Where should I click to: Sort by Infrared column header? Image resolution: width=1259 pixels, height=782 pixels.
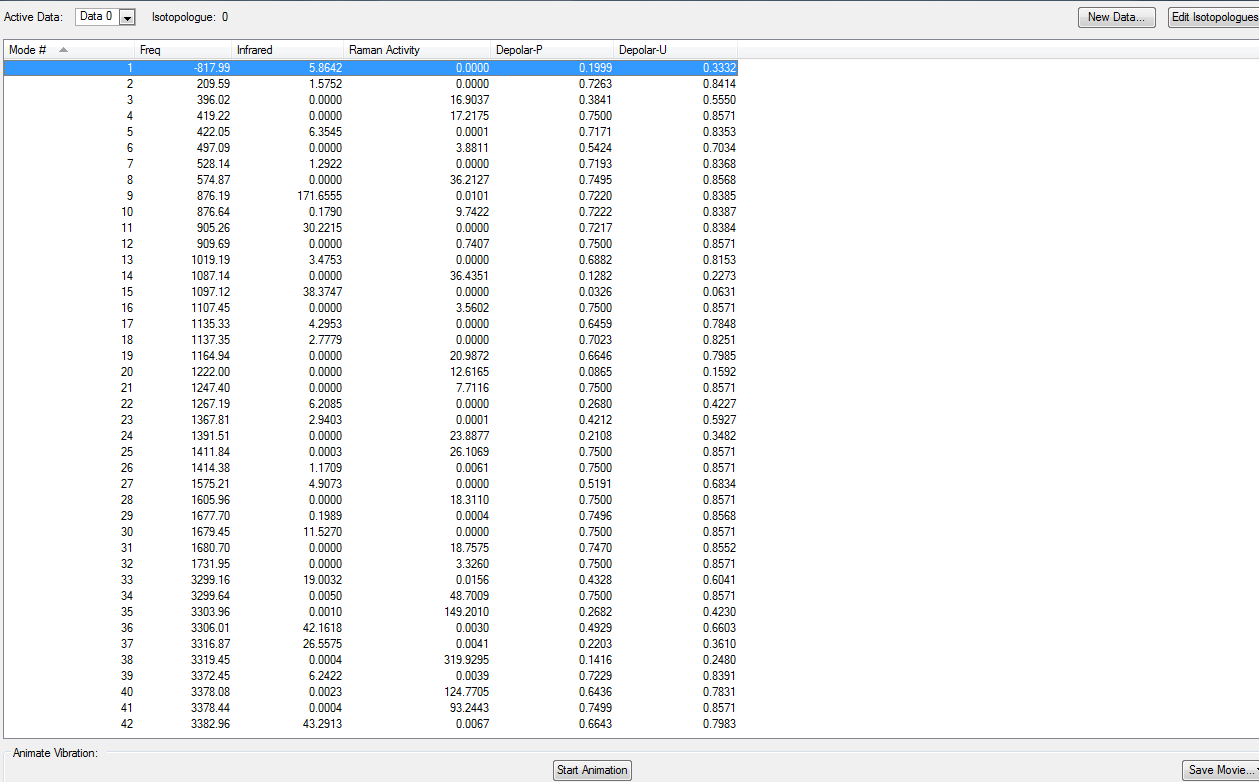(287, 50)
